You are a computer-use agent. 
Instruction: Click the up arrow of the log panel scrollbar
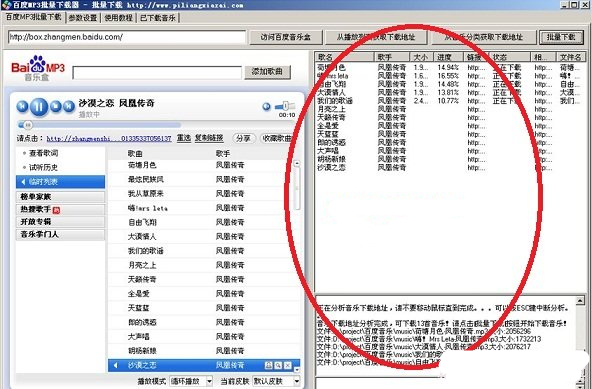[580, 301]
